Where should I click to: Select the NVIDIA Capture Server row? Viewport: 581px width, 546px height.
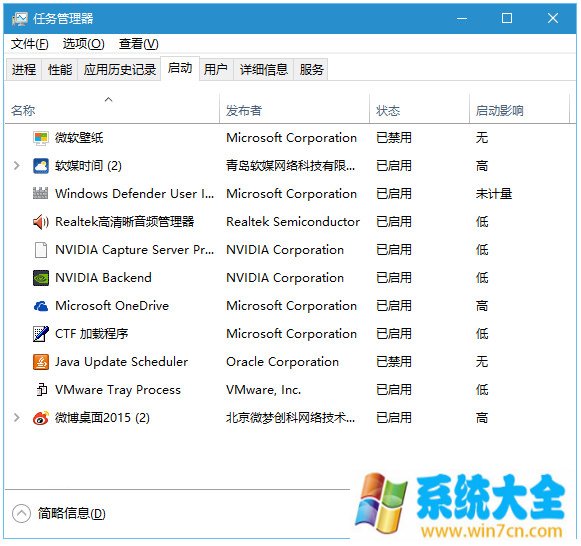(290, 250)
